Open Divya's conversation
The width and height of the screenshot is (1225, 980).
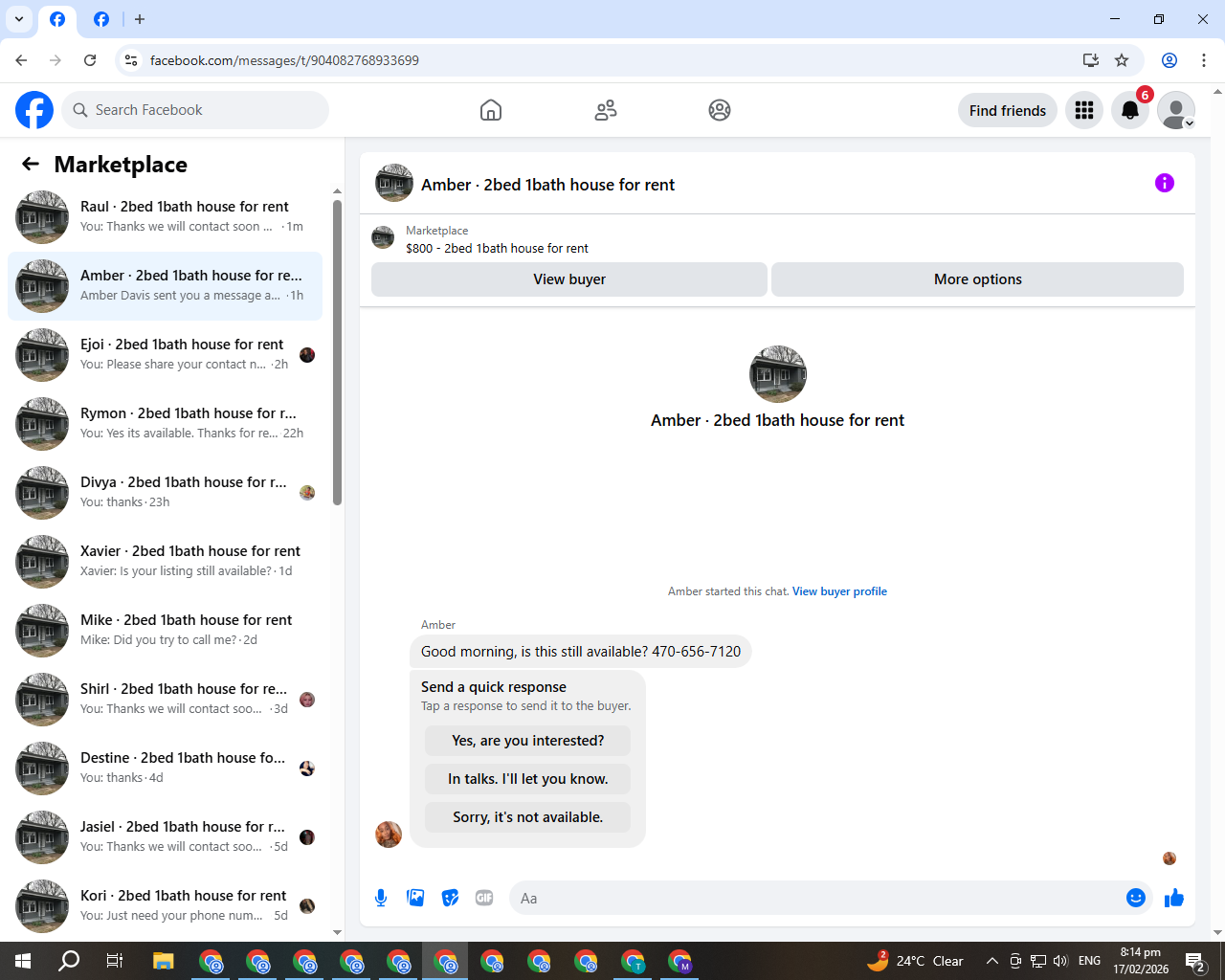(165, 493)
